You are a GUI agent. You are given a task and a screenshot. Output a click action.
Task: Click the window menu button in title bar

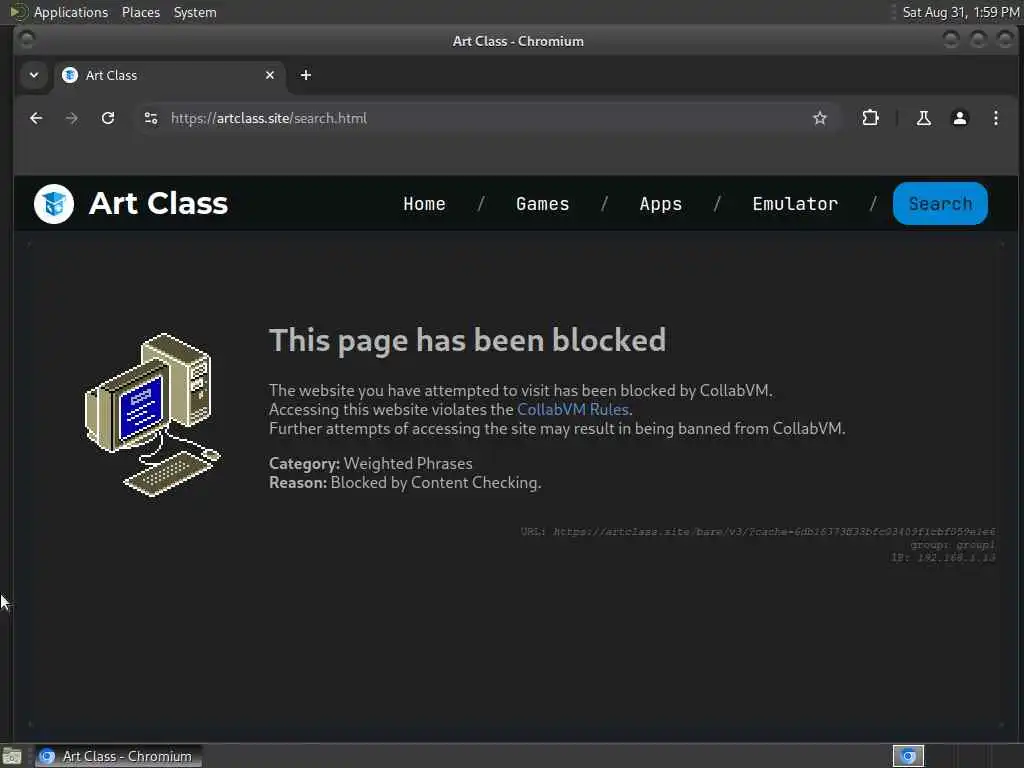click(27, 40)
